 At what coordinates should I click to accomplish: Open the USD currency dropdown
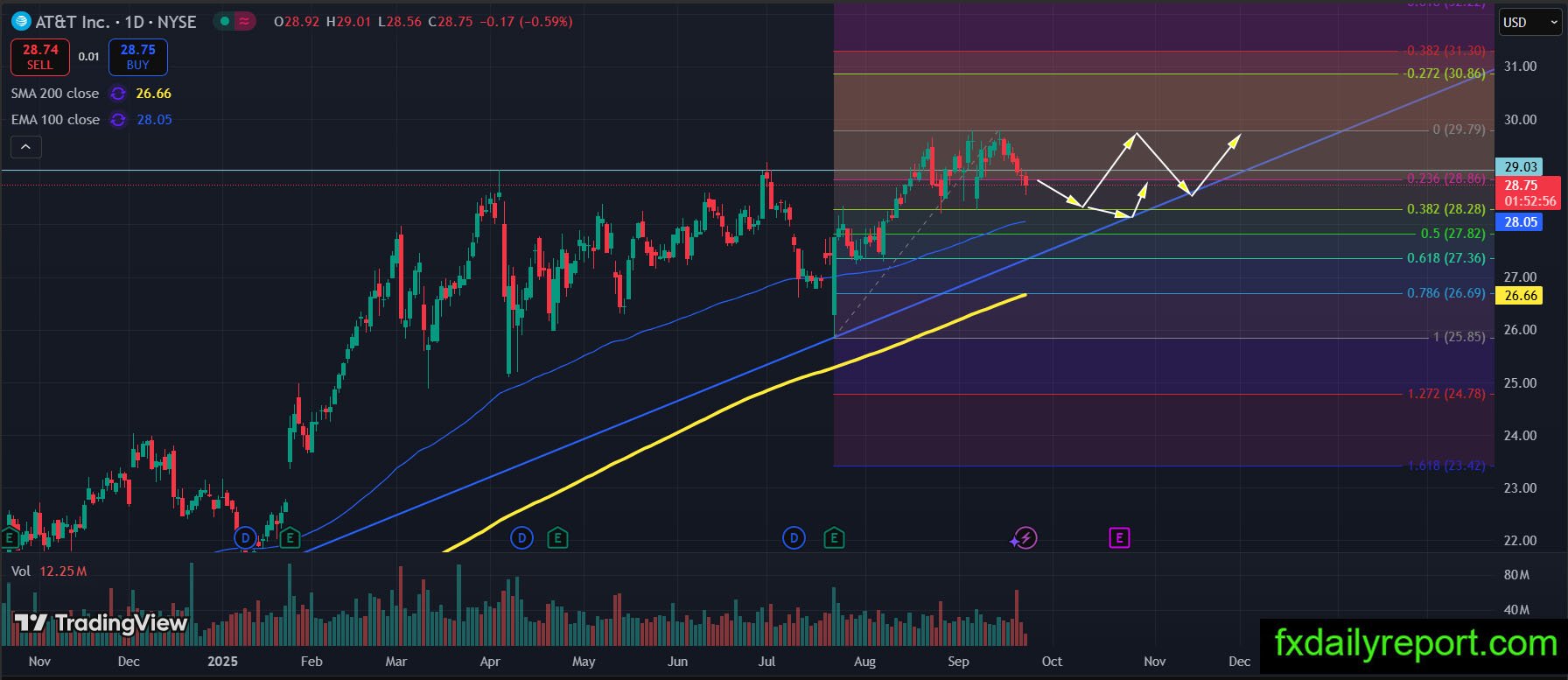point(1530,23)
